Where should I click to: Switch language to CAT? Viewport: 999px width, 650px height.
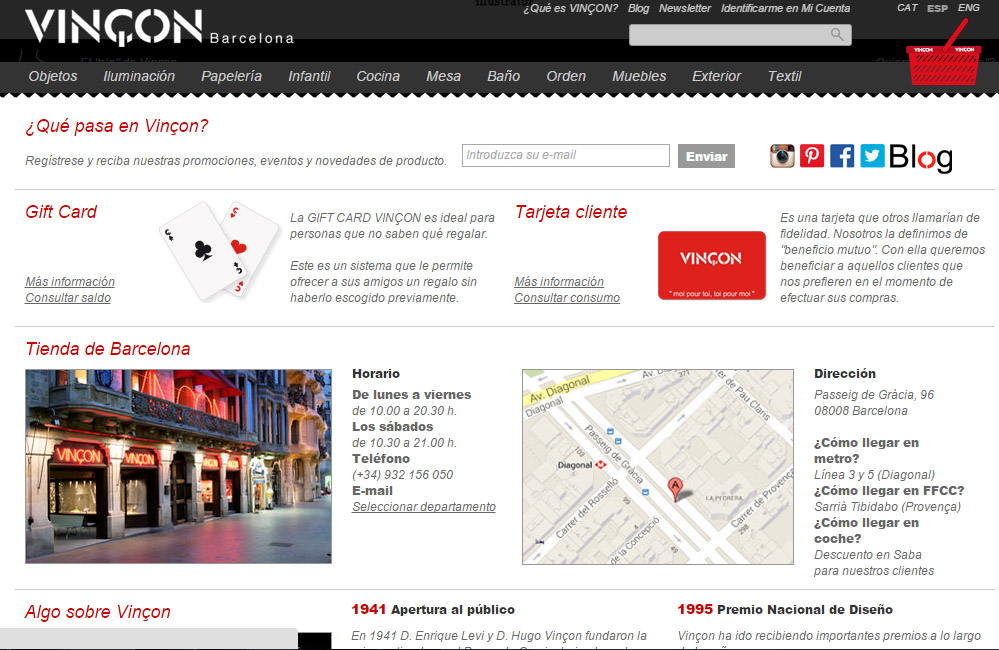(x=907, y=8)
